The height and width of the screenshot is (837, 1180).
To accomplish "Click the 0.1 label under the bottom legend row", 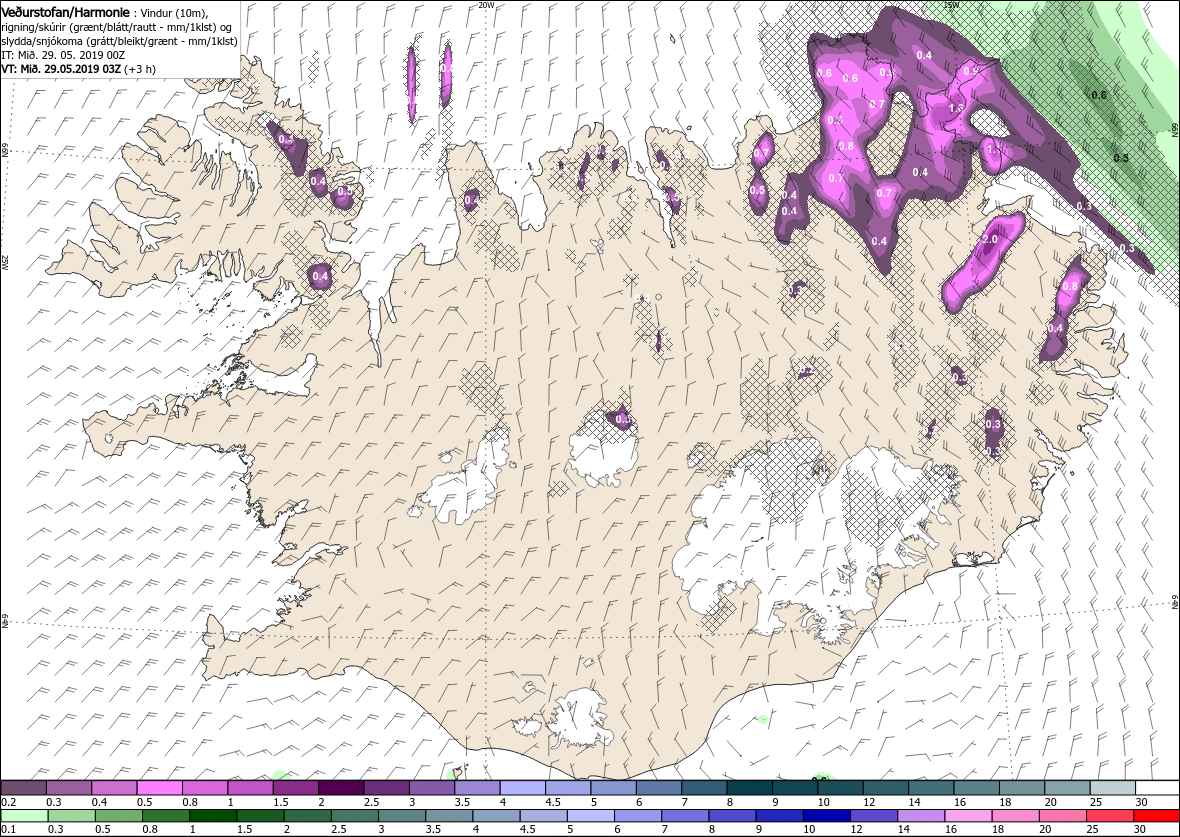I will coord(8,829).
